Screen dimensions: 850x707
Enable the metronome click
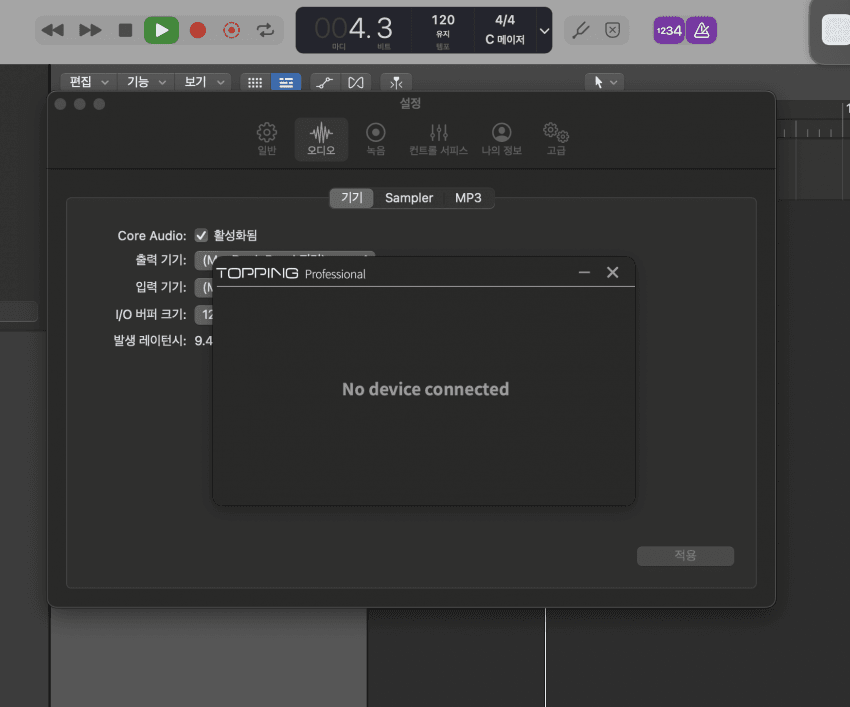(702, 31)
